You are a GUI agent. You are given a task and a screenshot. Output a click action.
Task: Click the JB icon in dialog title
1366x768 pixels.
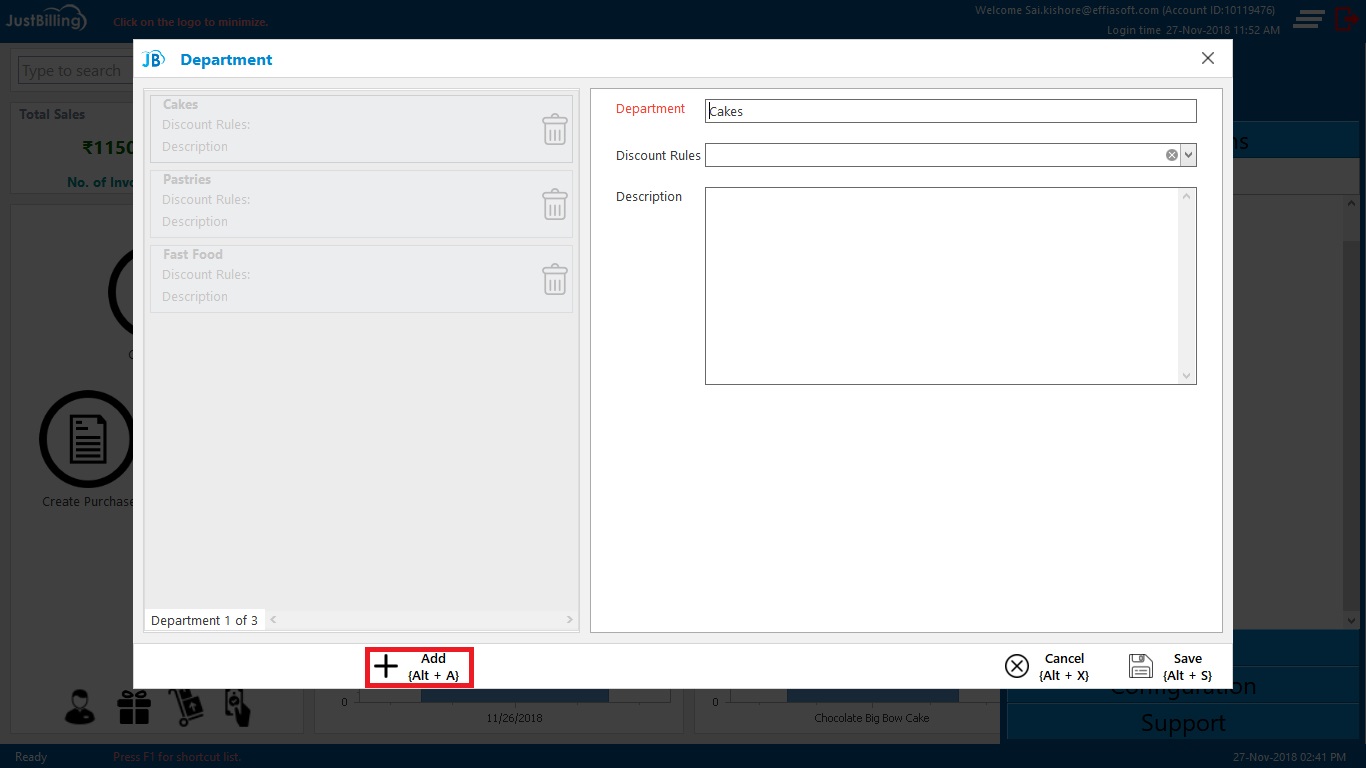click(x=153, y=59)
